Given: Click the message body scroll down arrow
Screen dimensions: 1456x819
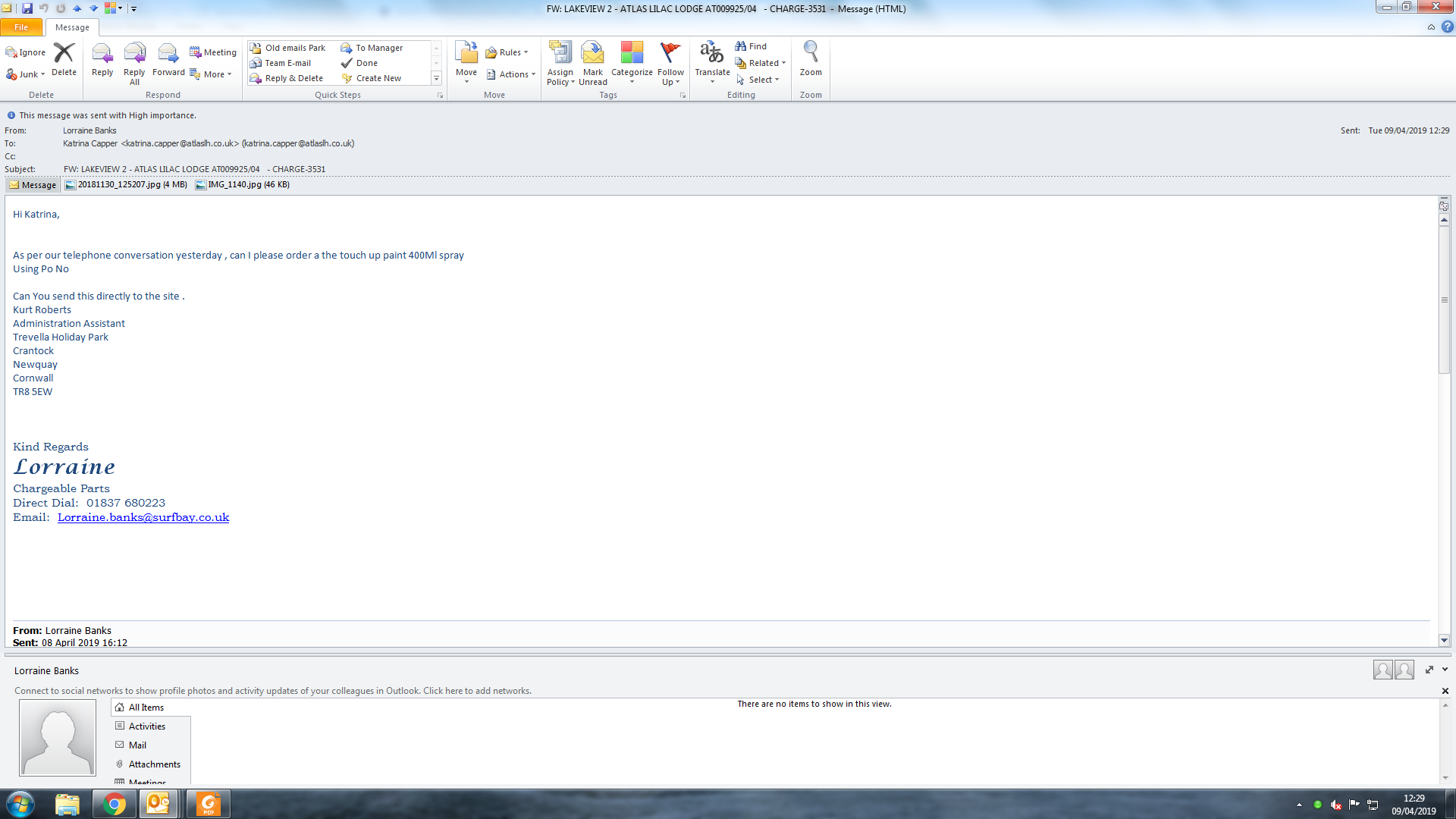Looking at the screenshot, I should tap(1444, 639).
